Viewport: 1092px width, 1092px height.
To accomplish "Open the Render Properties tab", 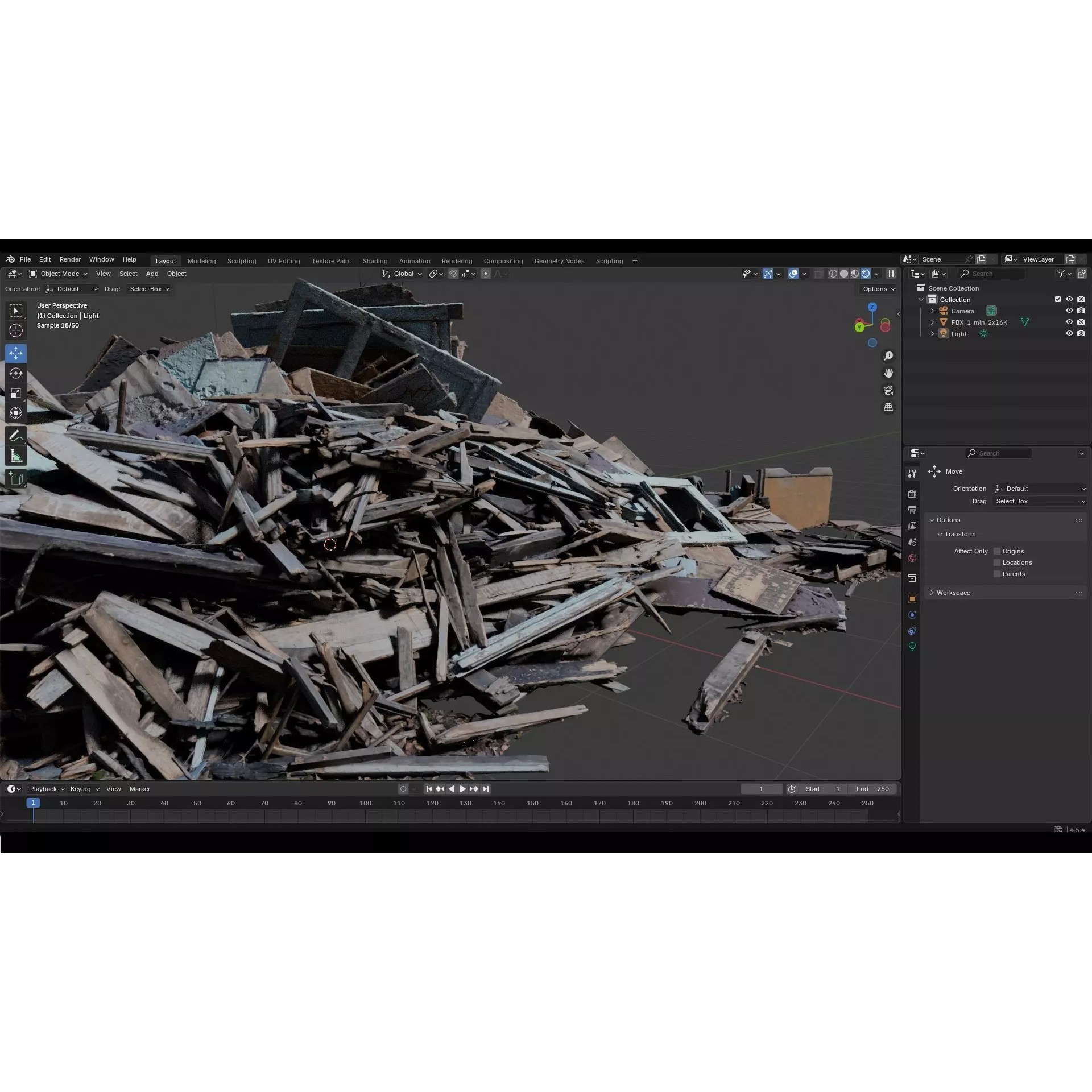I will tap(912, 494).
